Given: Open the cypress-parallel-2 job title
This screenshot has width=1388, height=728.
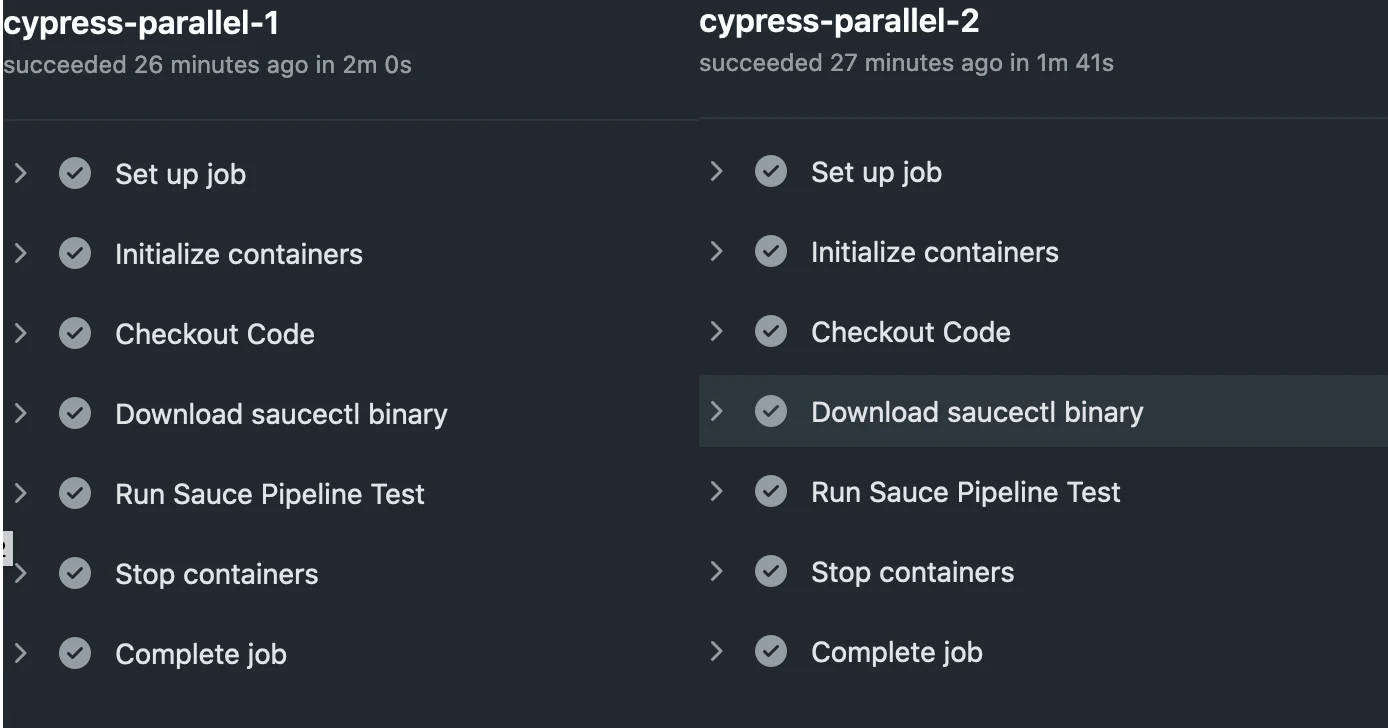Looking at the screenshot, I should tap(840, 20).
